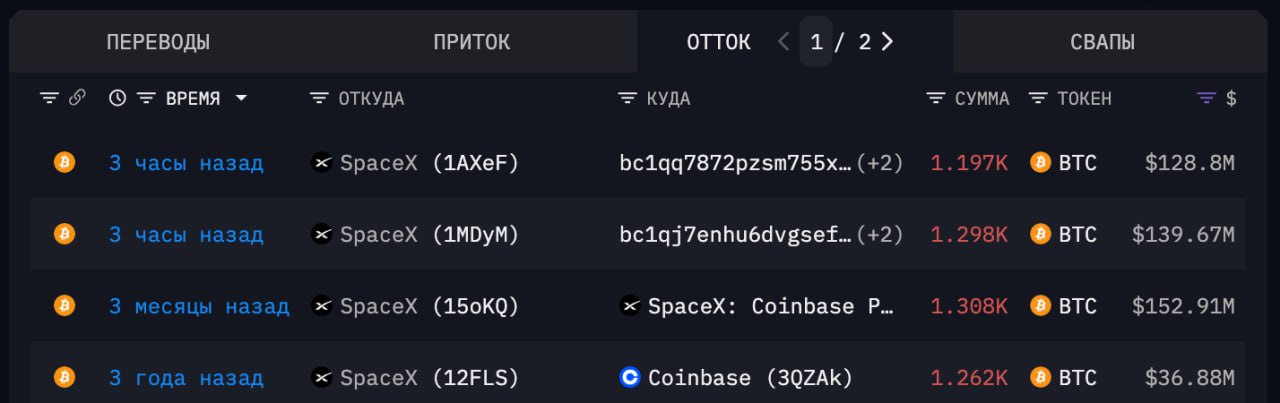Open the СВАПЫ tab

pos(1102,42)
